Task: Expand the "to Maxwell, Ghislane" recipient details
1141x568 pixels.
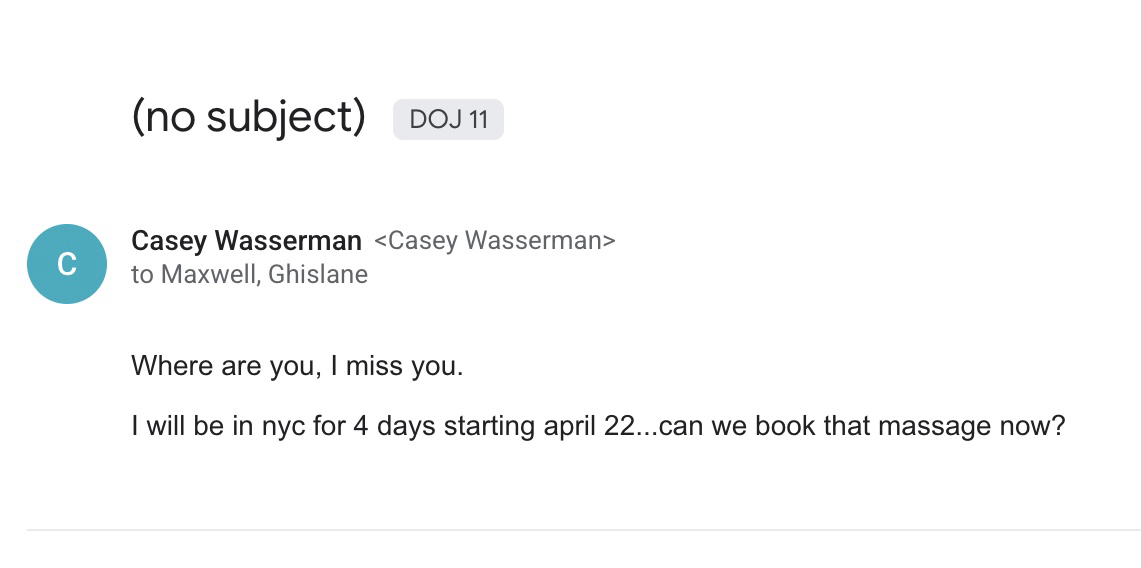Action: tap(249, 275)
